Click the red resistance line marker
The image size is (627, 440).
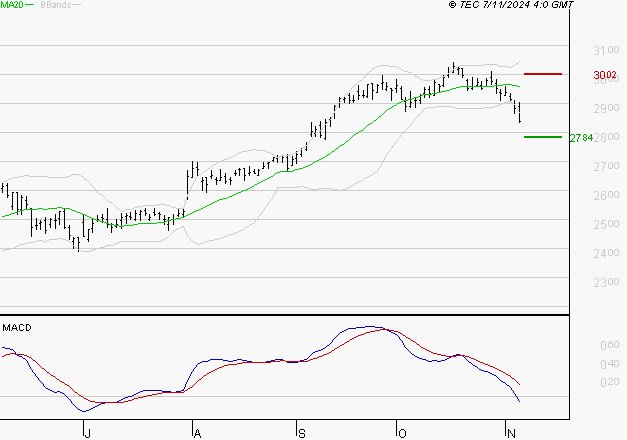pyautogui.click(x=543, y=74)
